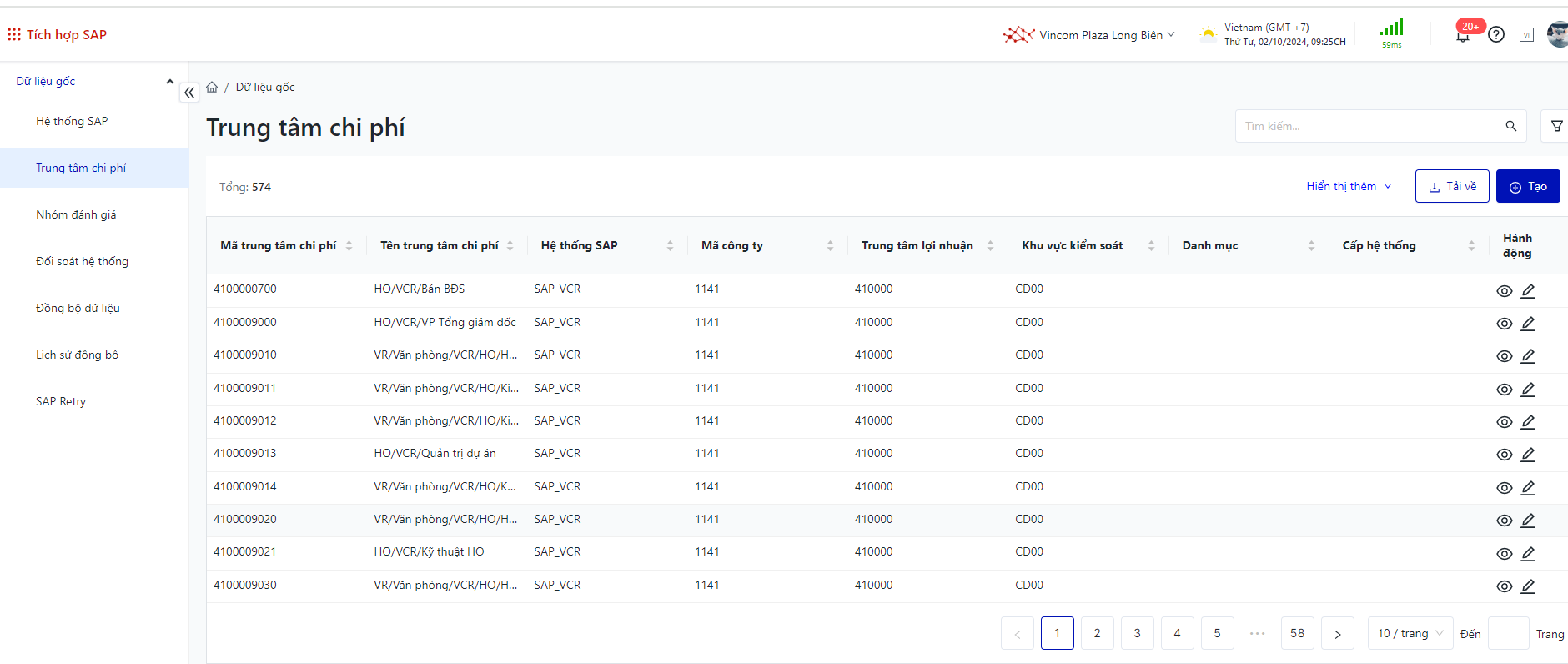Image resolution: width=1568 pixels, height=664 pixels.
Task: Click the Tìm kiếm search field
Action: [1368, 126]
